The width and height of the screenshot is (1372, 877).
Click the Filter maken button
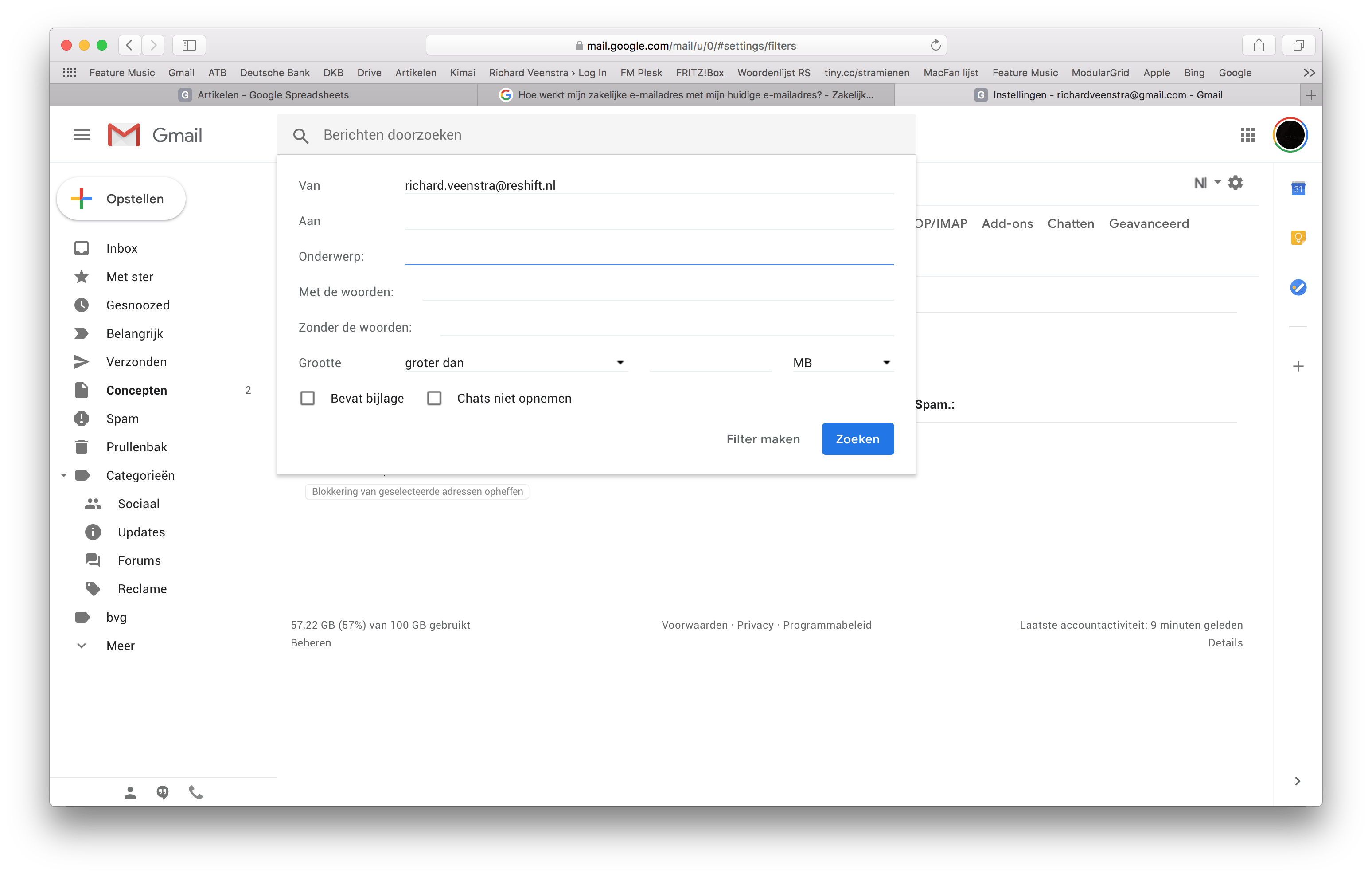[762, 439]
